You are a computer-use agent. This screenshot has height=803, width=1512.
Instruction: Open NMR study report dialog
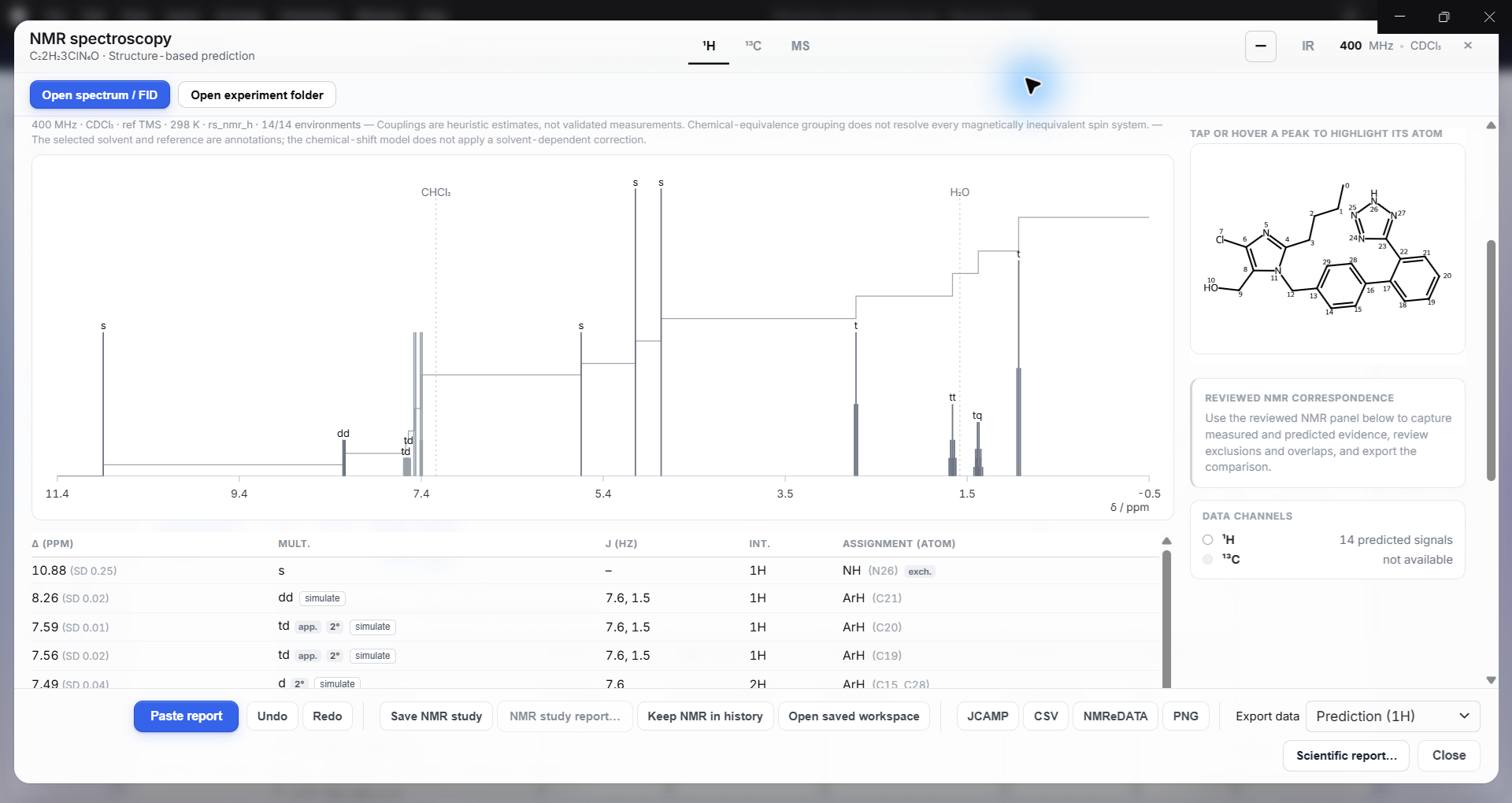click(565, 716)
